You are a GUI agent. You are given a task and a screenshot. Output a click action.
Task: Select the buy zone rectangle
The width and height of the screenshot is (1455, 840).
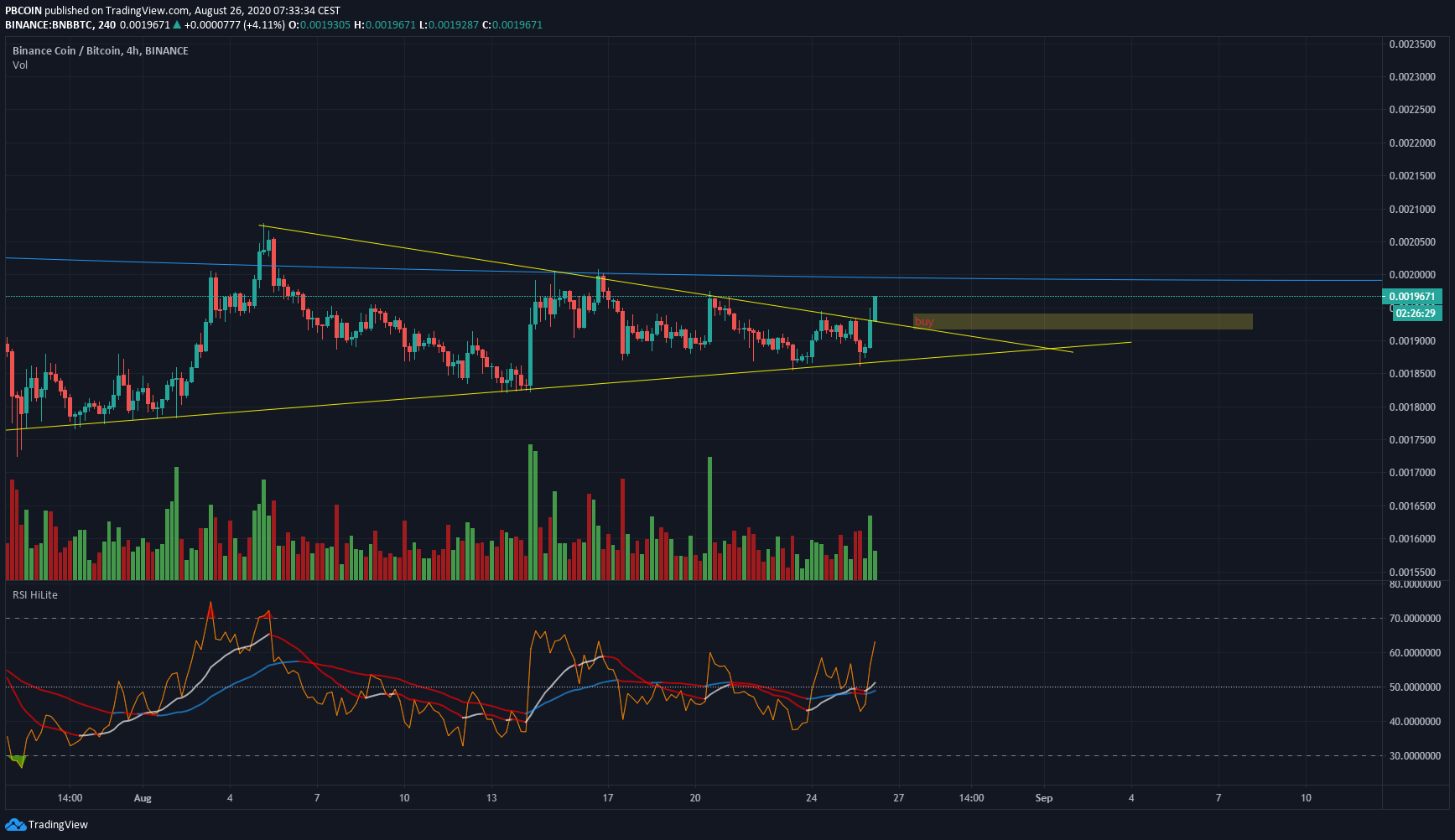click(x=1083, y=321)
